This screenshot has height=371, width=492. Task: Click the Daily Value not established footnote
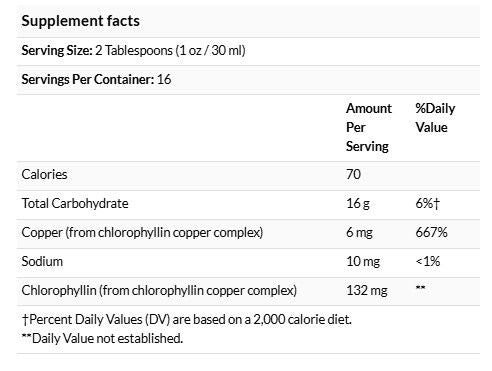[x=102, y=338]
